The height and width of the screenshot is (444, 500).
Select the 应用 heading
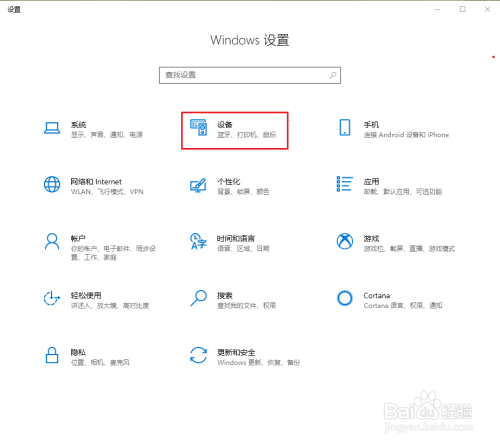tap(371, 182)
